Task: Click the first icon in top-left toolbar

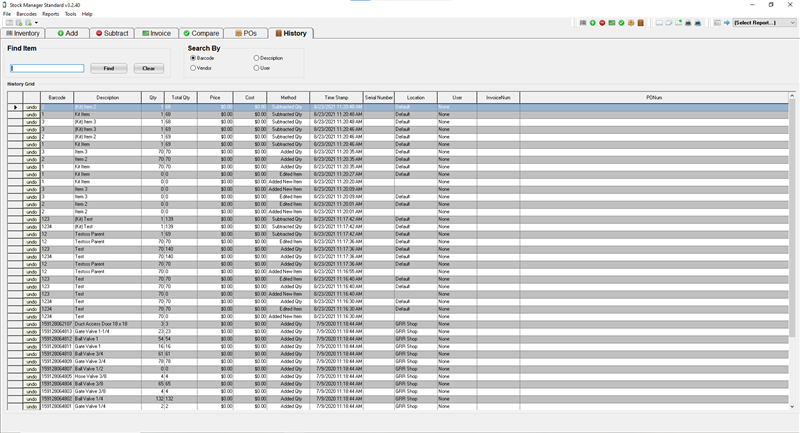Action: pyautogui.click(x=9, y=23)
